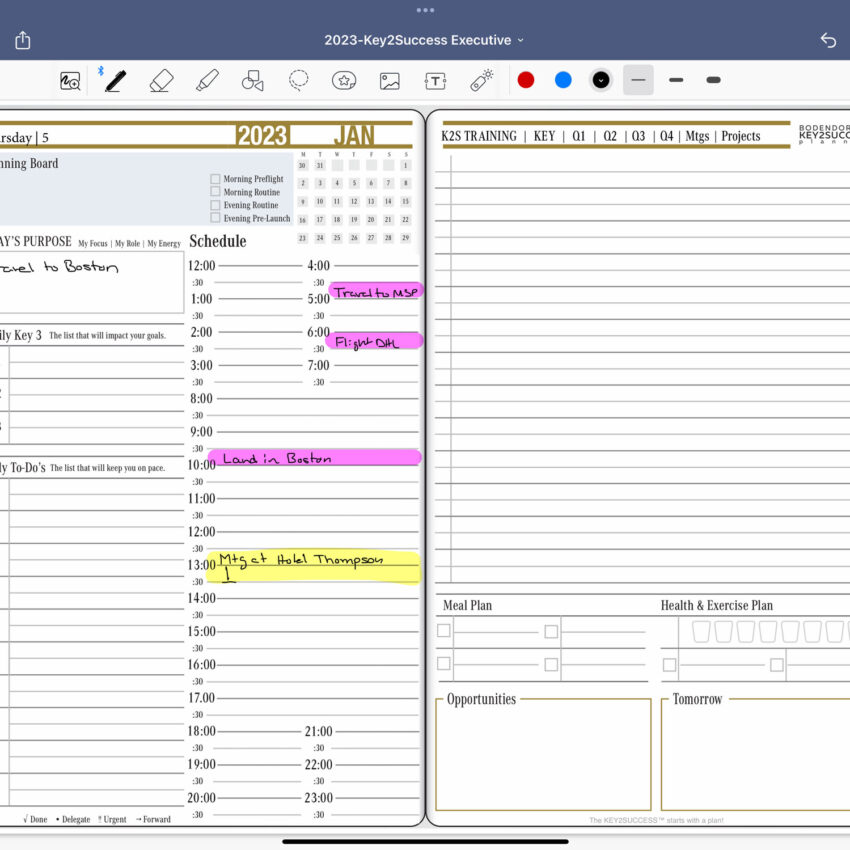Select day 15 in mini calendar
The height and width of the screenshot is (850, 850).
[x=405, y=202]
